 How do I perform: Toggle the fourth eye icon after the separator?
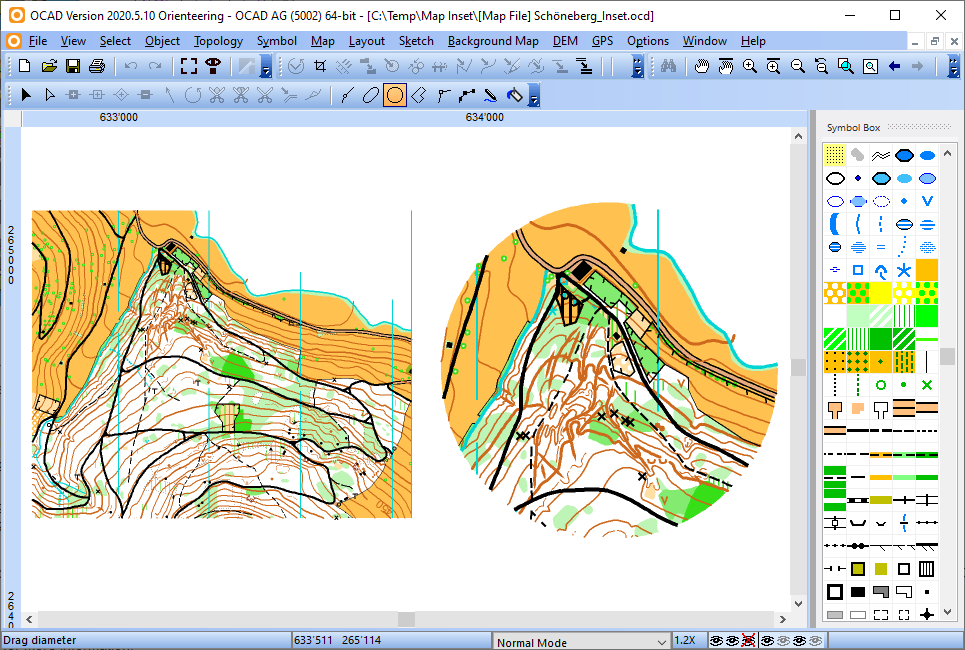point(767,641)
